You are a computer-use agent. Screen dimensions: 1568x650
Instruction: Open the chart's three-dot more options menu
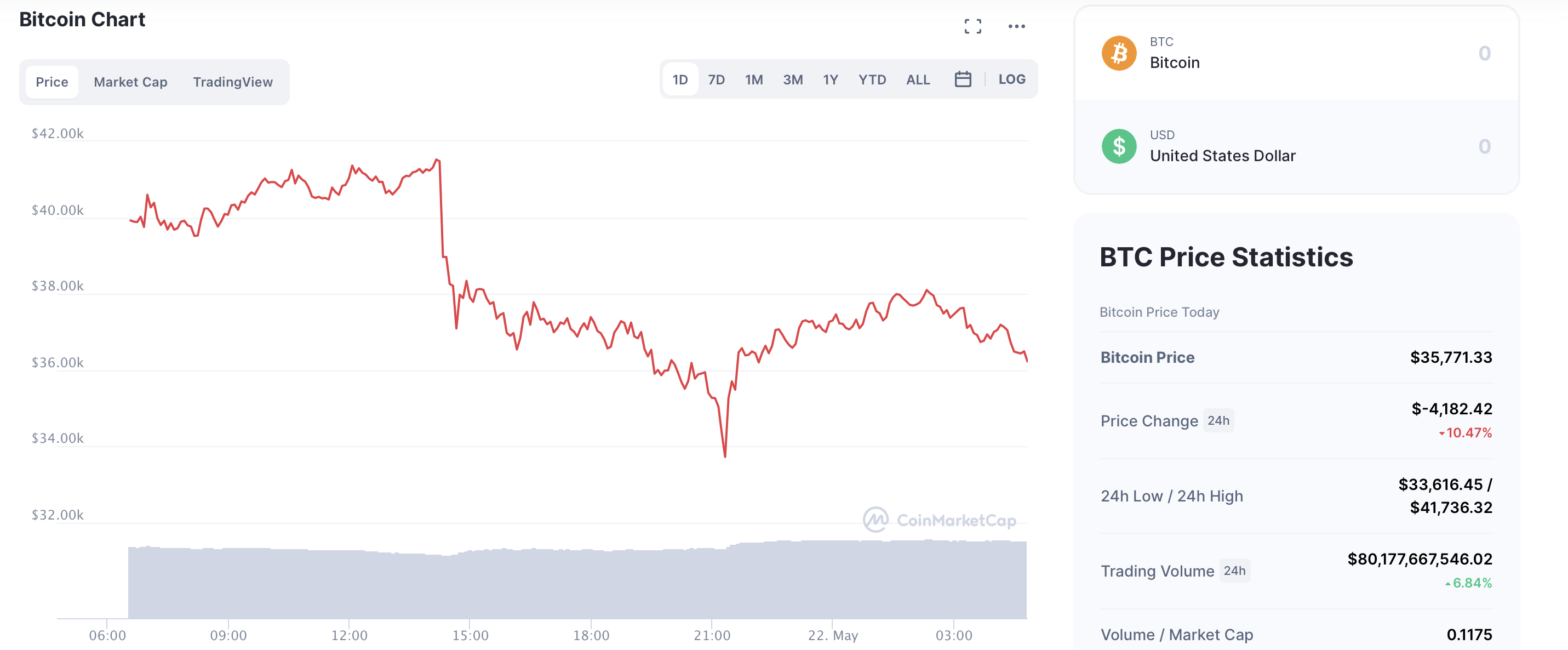pyautogui.click(x=1016, y=26)
